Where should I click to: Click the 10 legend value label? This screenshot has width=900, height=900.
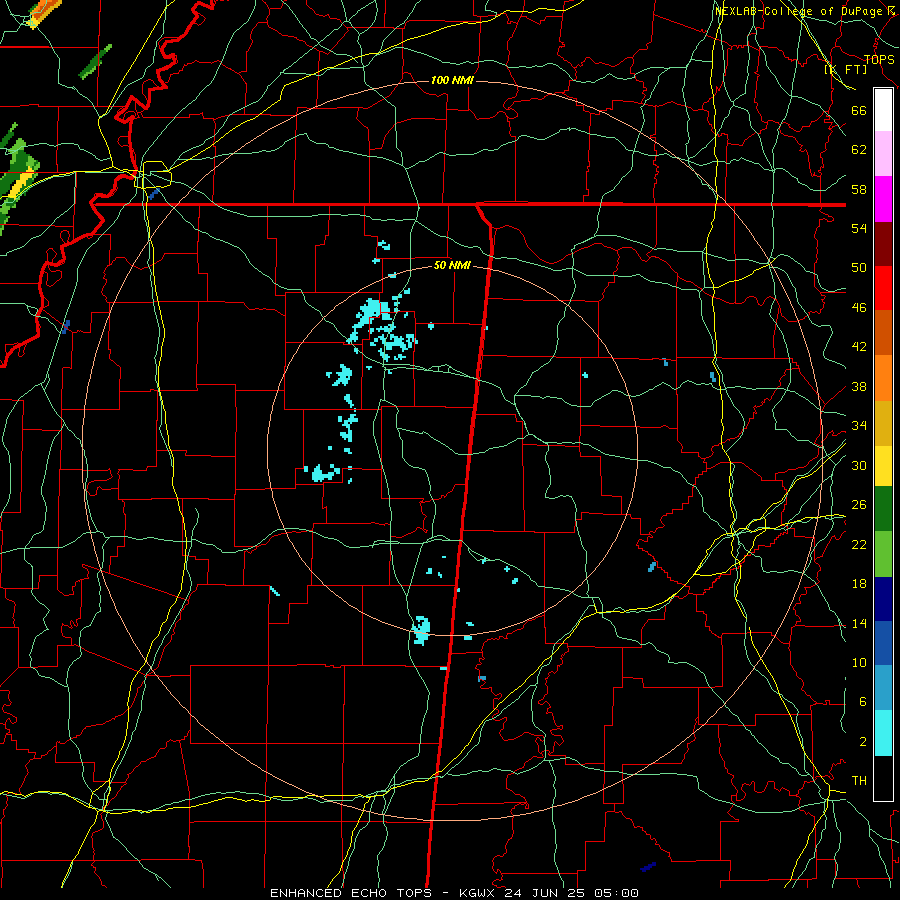(859, 663)
